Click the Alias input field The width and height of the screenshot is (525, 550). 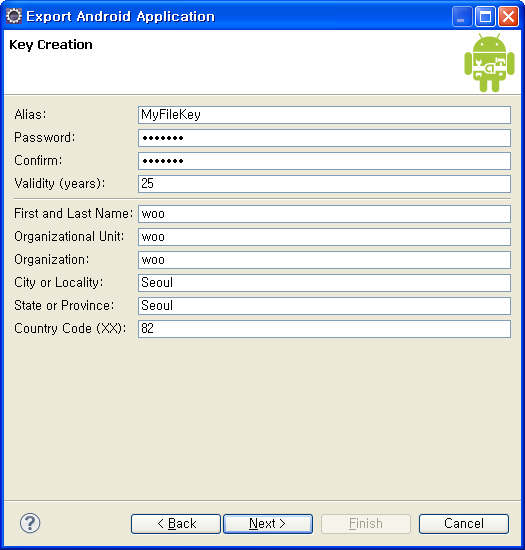click(324, 115)
